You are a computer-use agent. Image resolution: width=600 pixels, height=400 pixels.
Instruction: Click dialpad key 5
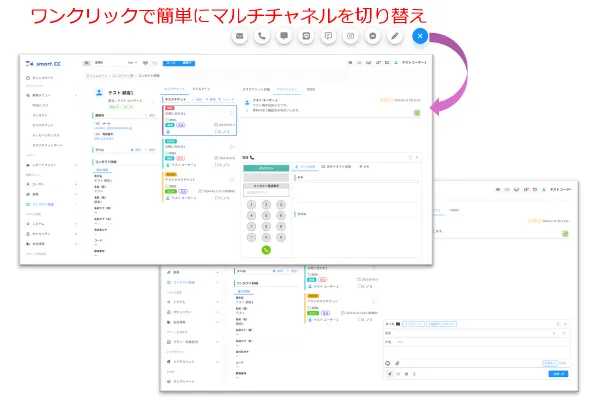pyautogui.click(x=266, y=215)
